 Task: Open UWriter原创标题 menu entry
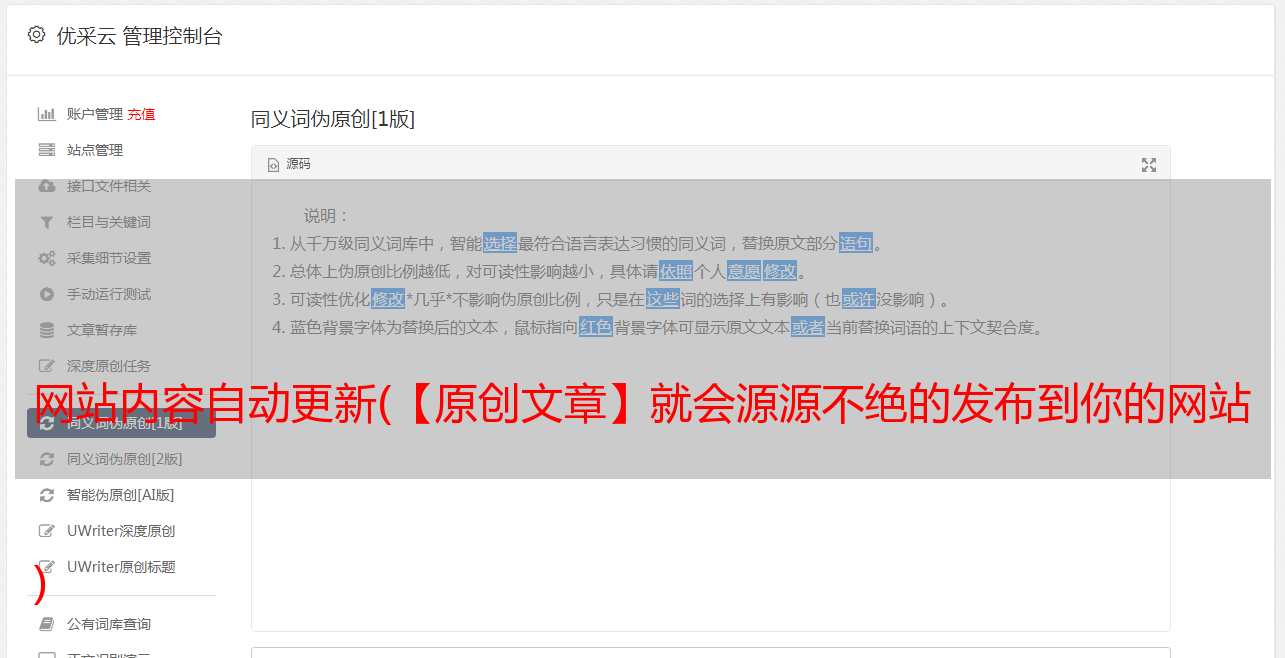tap(121, 567)
